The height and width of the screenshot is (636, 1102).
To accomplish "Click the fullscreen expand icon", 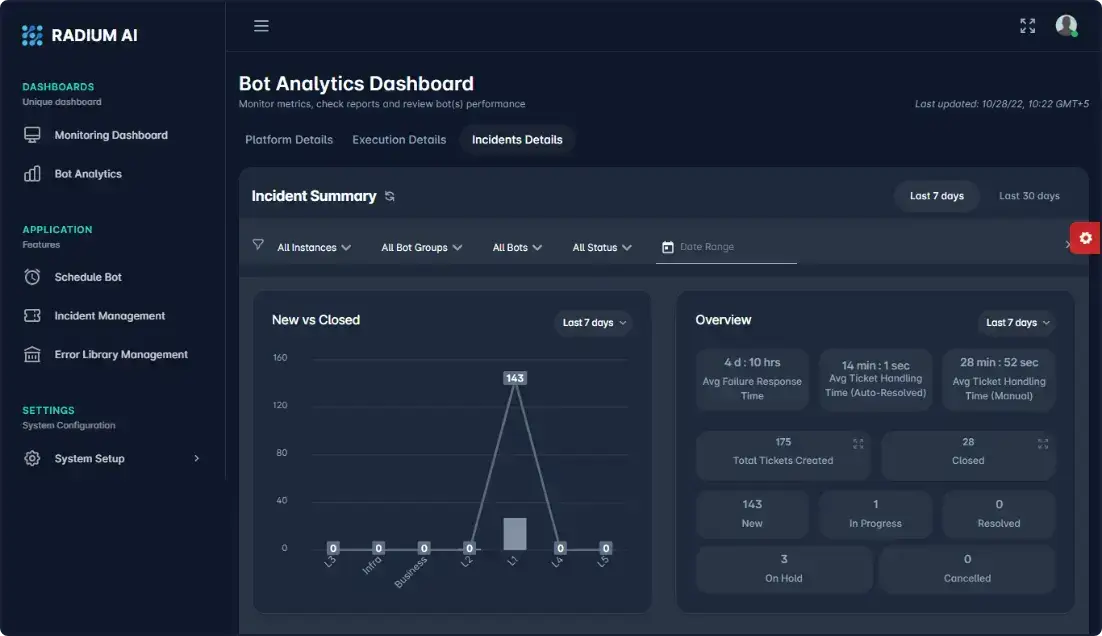I will click(1027, 26).
